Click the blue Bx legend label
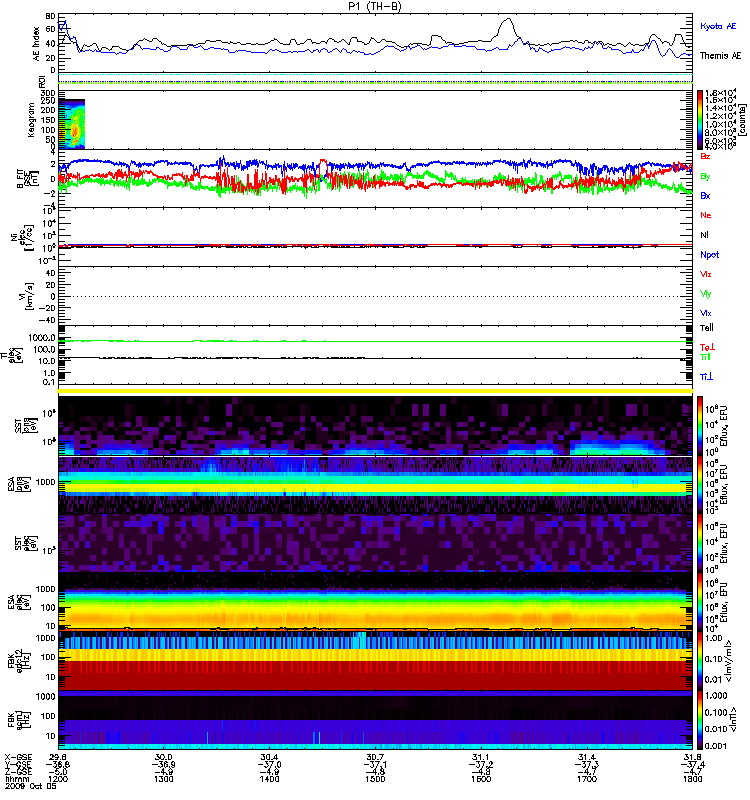The height and width of the screenshot is (800, 750). click(x=705, y=196)
